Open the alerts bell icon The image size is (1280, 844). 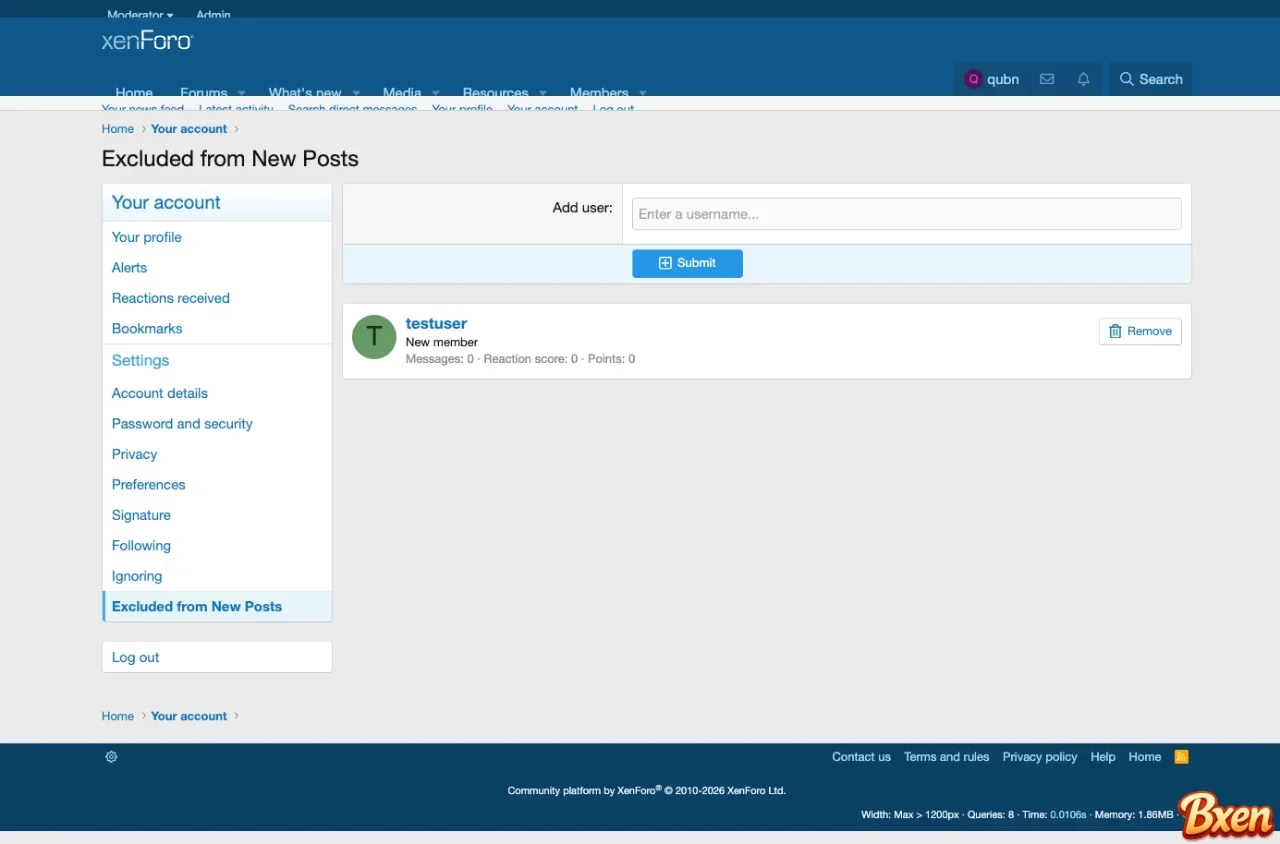(x=1083, y=79)
